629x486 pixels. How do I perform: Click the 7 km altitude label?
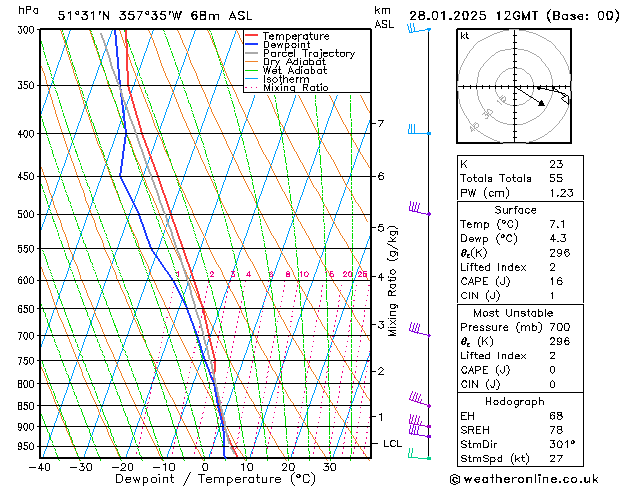click(x=380, y=123)
